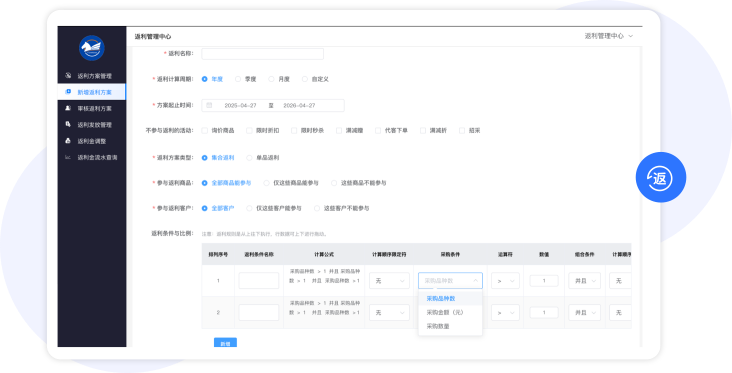Click the 返利管理中心 page title
This screenshot has height=373, width=732.
tap(153, 36)
